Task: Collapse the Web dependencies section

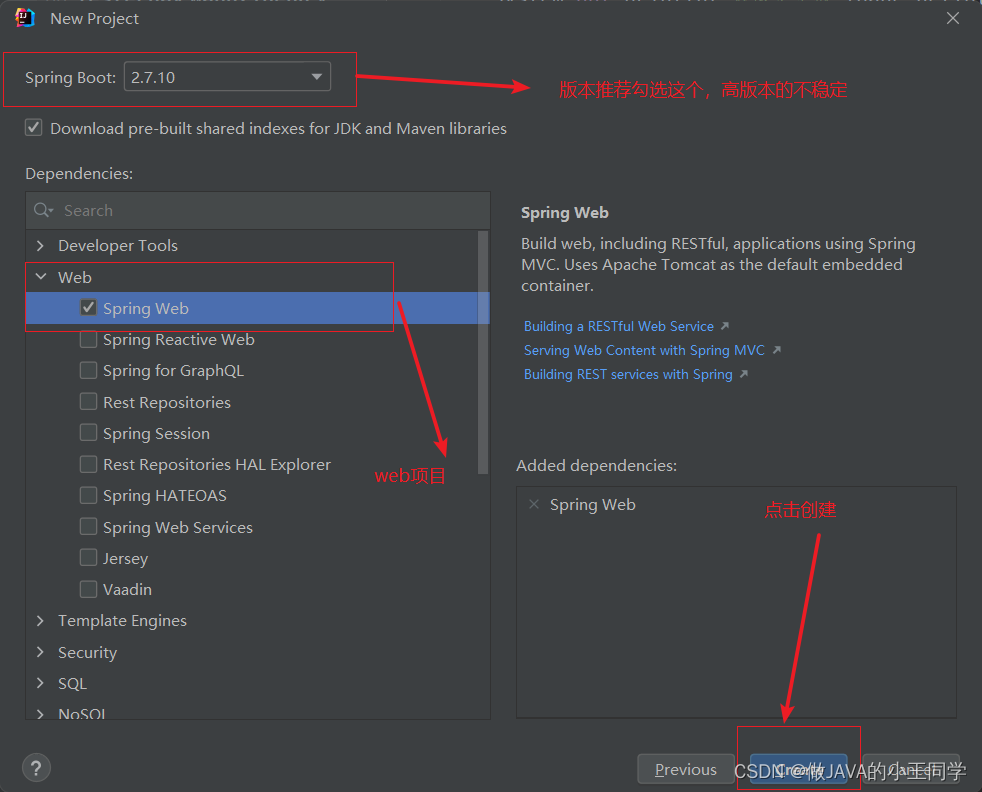Action: pyautogui.click(x=40, y=277)
